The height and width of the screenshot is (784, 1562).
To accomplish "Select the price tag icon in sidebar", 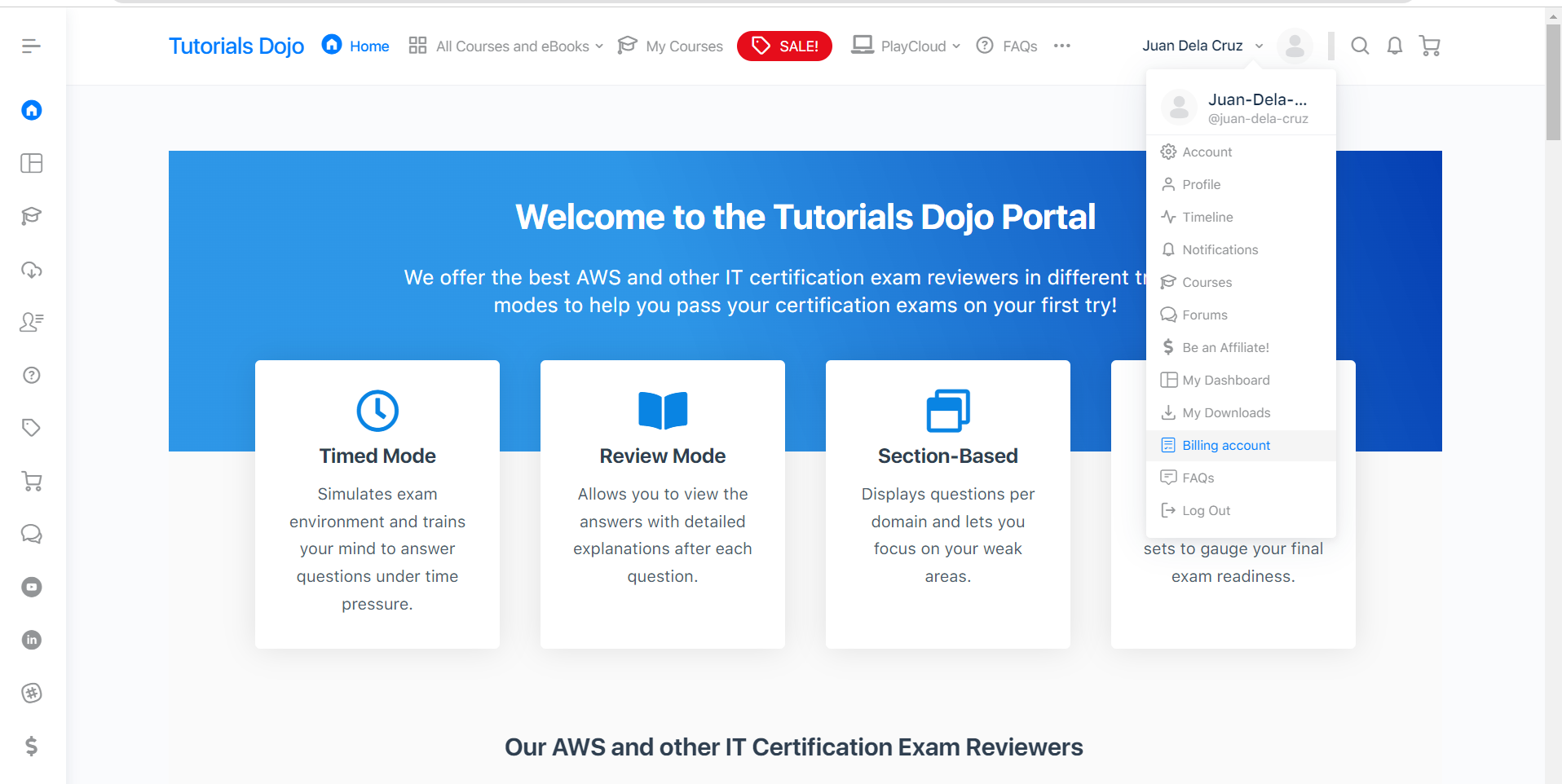I will (32, 428).
